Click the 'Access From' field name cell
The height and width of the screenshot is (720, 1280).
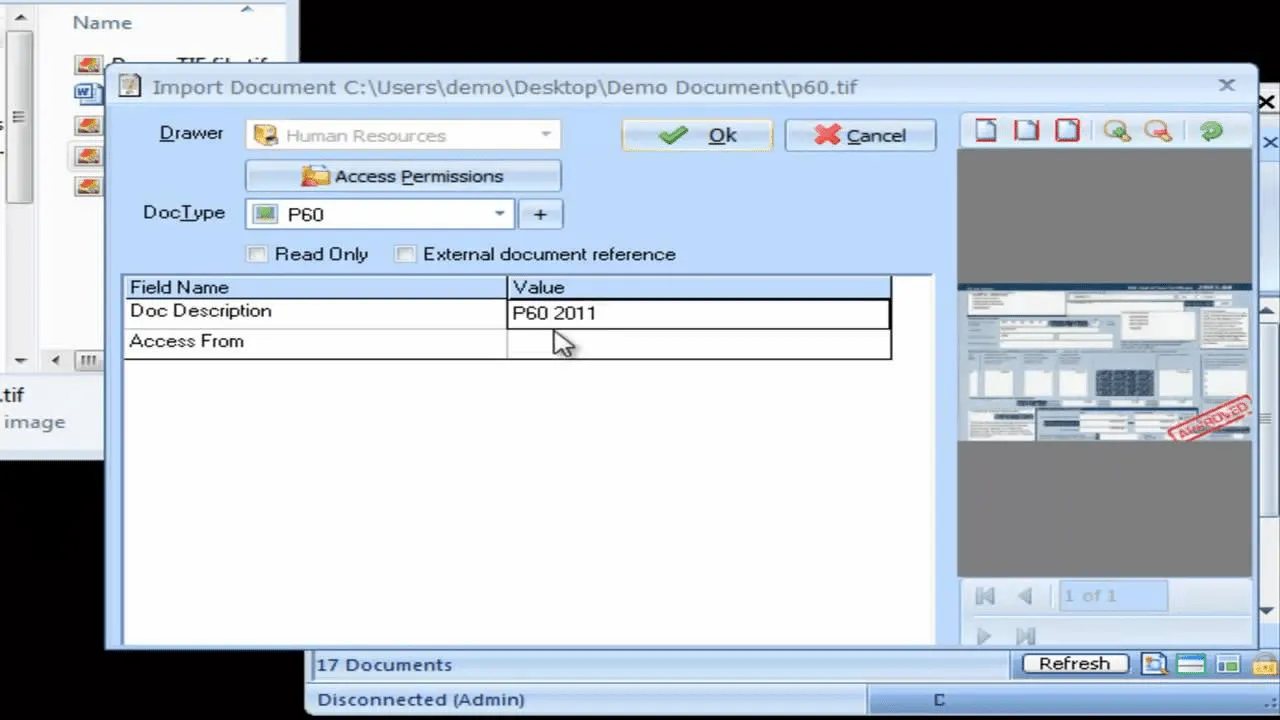tap(315, 343)
